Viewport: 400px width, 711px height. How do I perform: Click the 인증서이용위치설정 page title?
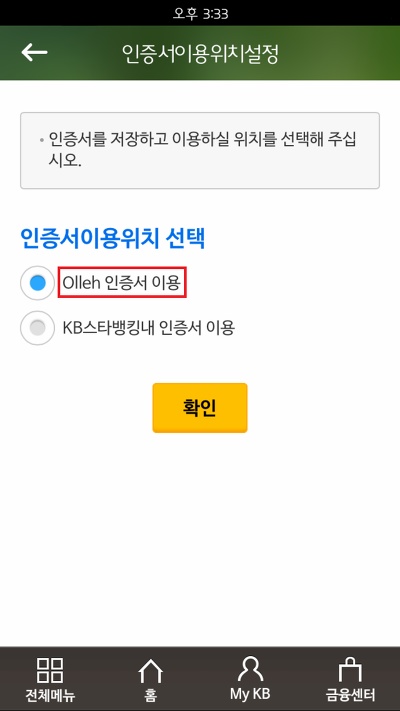pyautogui.click(x=200, y=54)
